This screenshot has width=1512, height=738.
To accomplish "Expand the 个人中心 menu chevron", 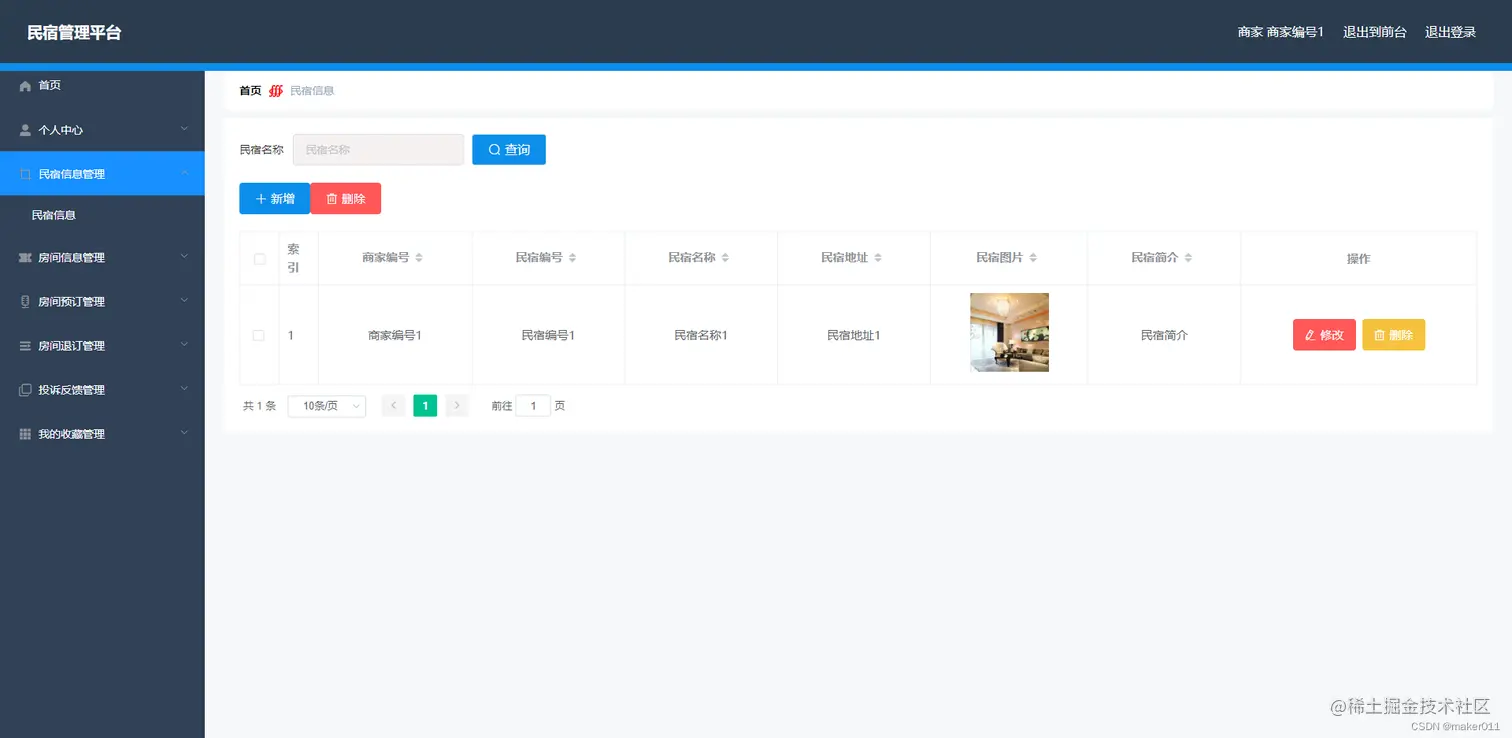I will (x=184, y=129).
